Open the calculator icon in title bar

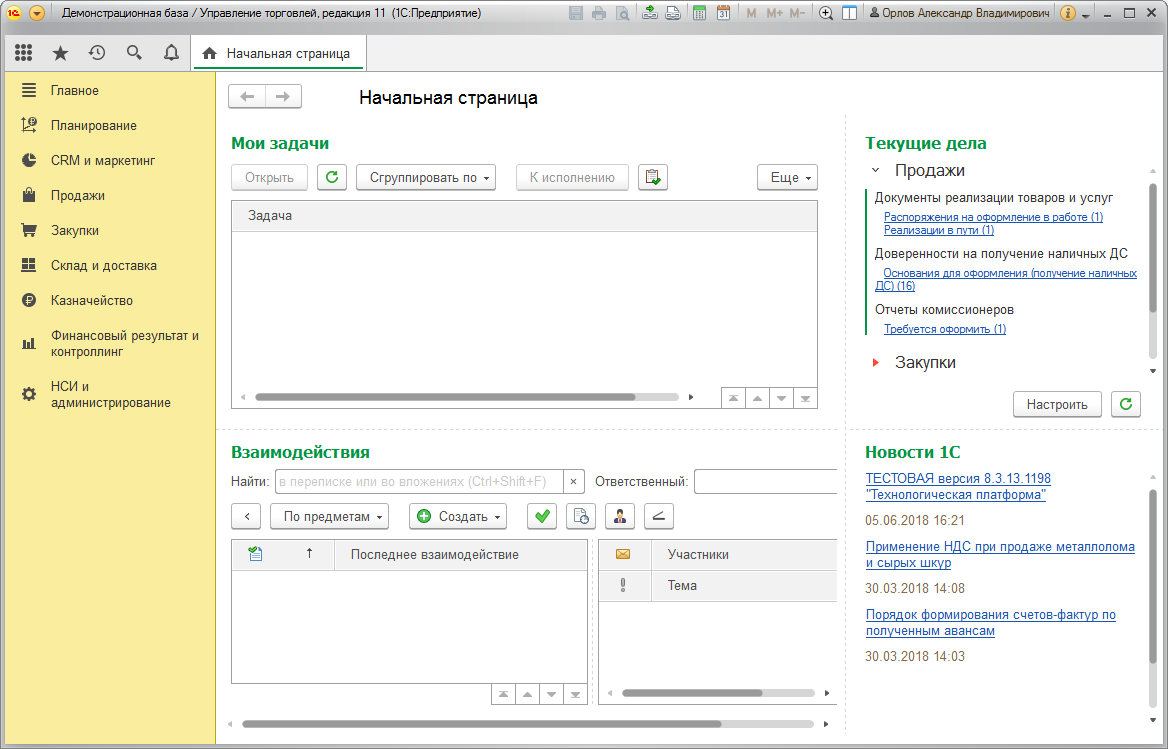699,13
